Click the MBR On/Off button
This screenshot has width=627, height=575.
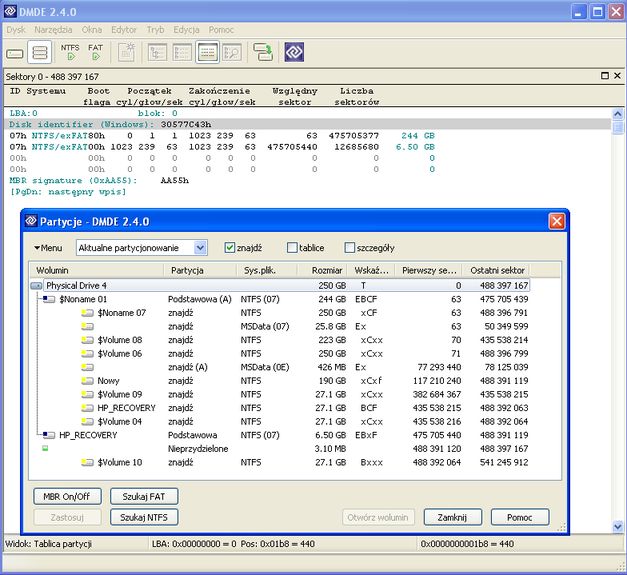point(67,497)
